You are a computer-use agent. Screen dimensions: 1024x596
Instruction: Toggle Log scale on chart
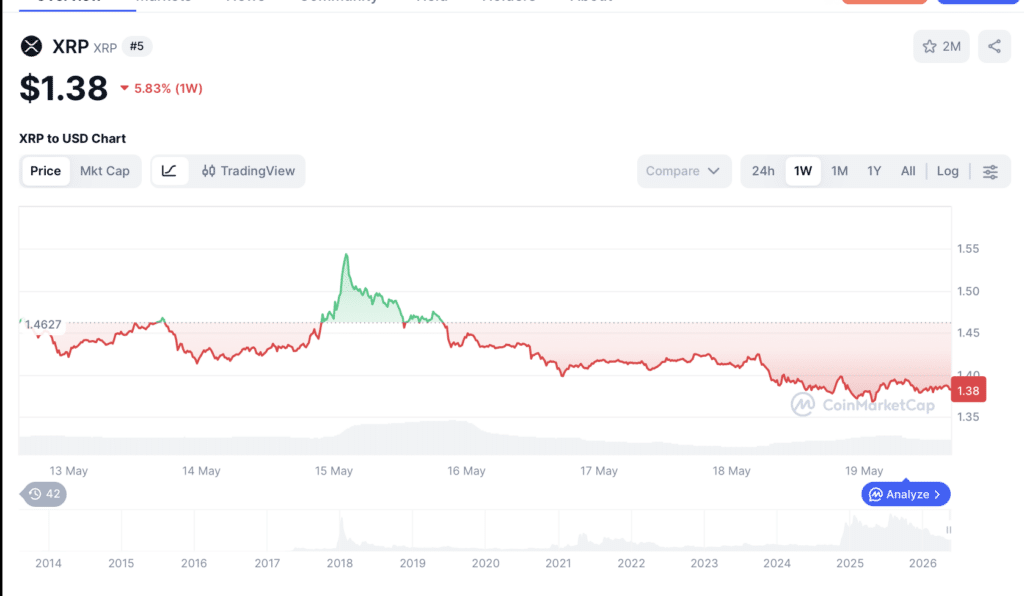[948, 171]
